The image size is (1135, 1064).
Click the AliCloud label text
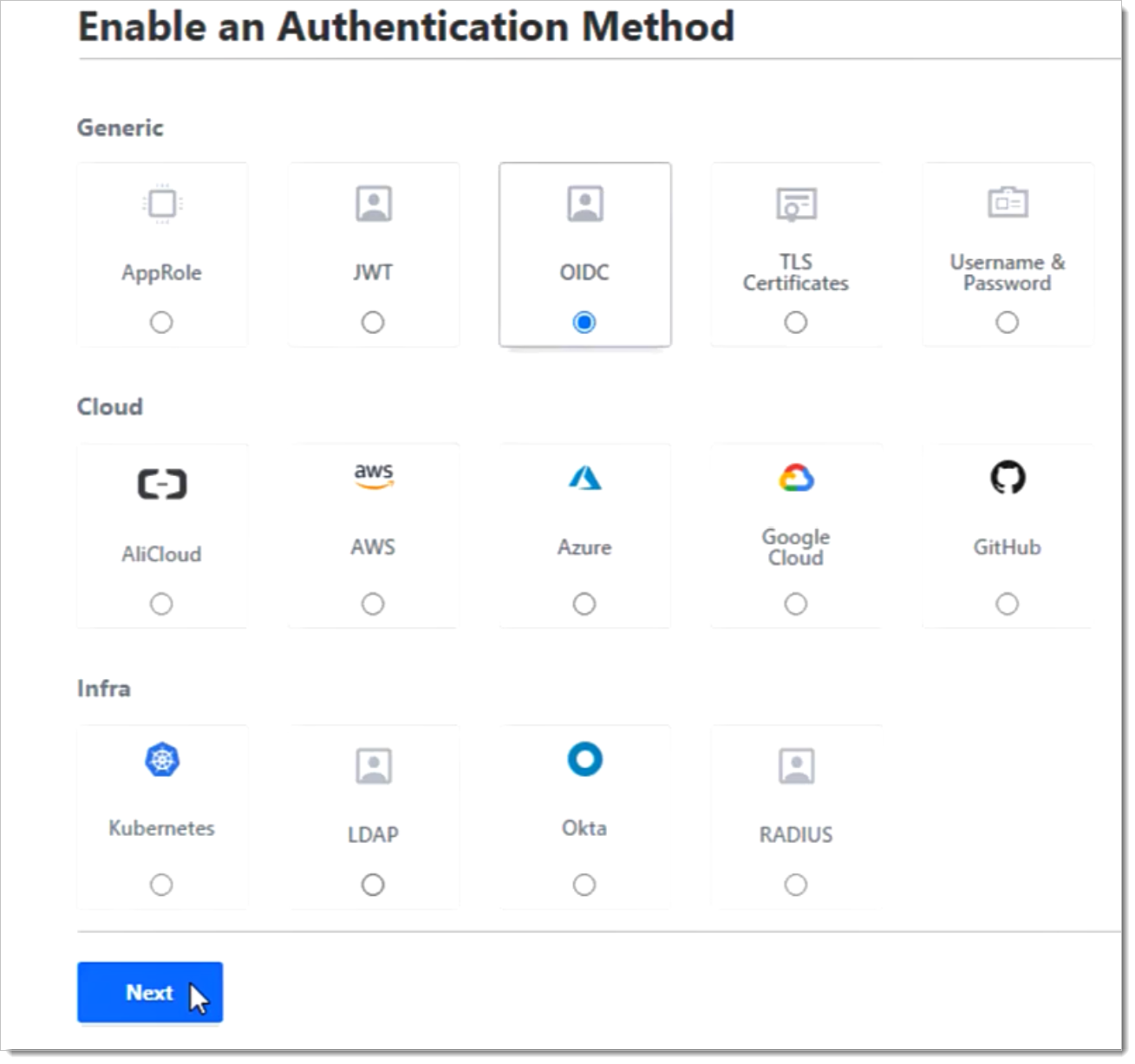click(x=161, y=554)
